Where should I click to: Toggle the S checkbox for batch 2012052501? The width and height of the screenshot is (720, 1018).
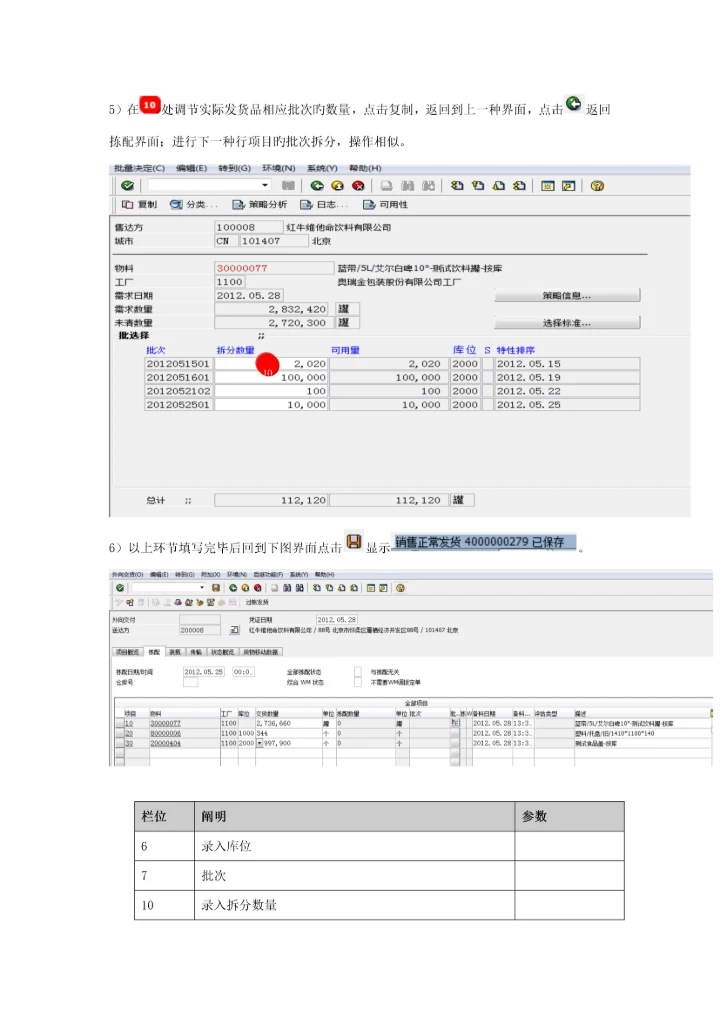[487, 405]
